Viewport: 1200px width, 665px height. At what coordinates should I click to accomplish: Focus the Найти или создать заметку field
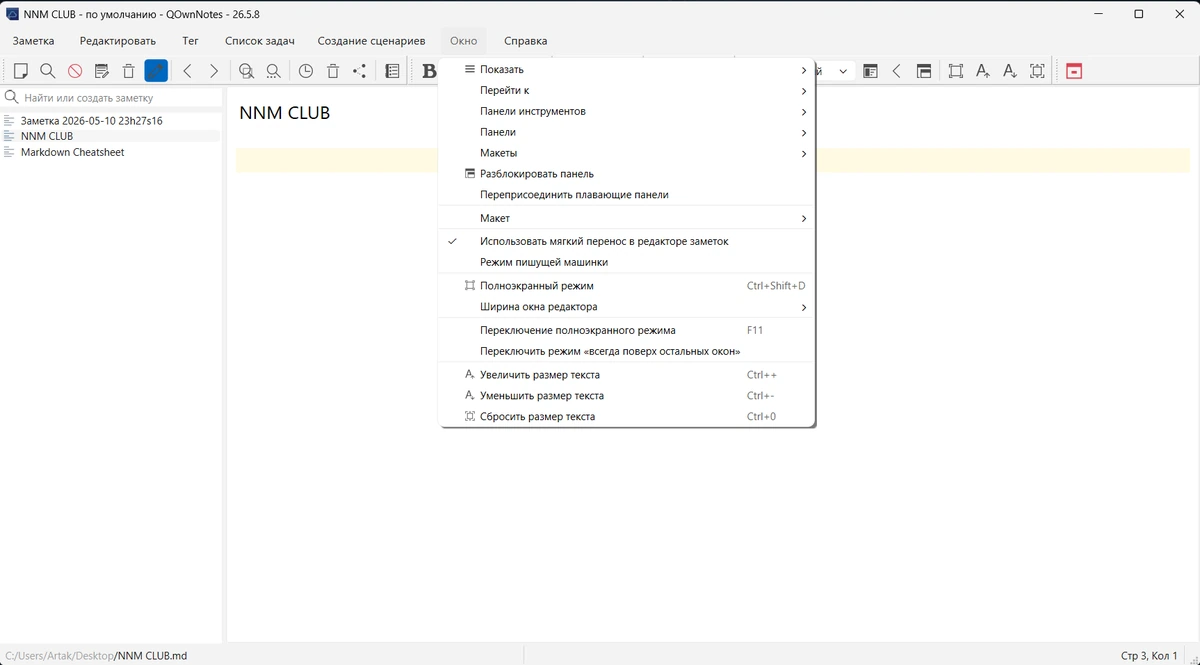point(112,98)
